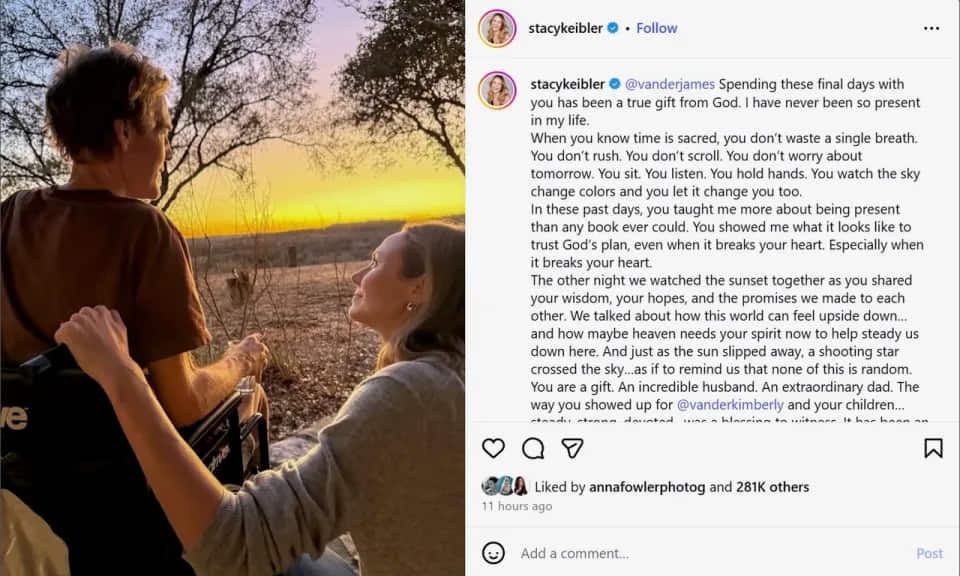This screenshot has height=576, width=960.
Task: Click the sunset post photo
Action: (x=232, y=288)
